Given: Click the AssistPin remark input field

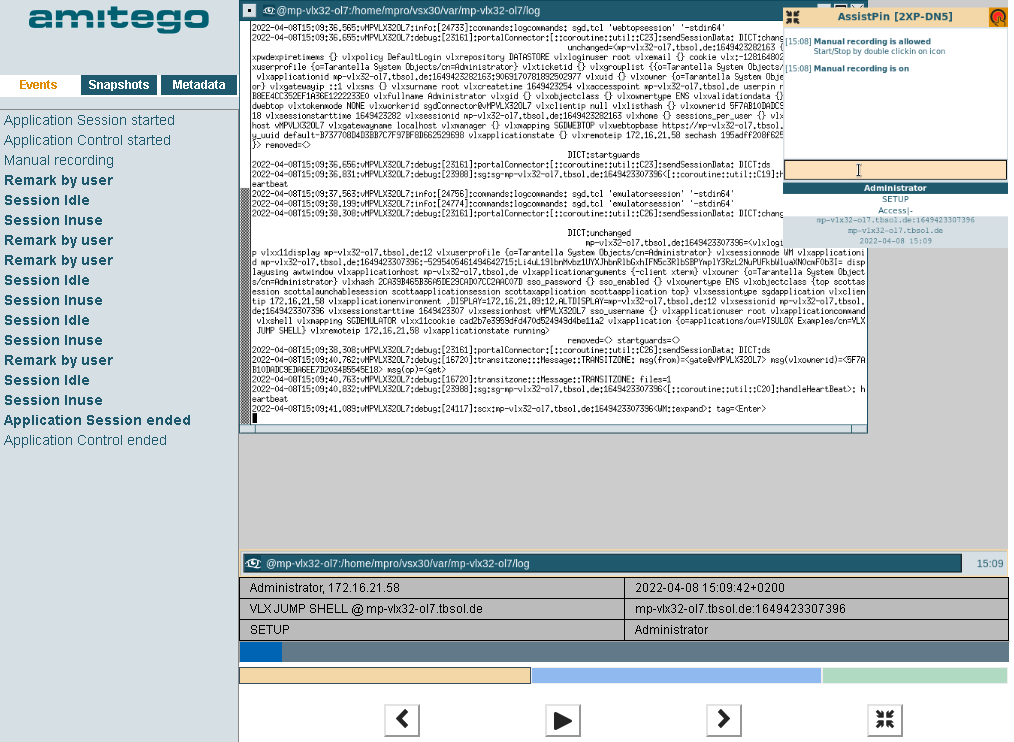Looking at the screenshot, I should (x=894, y=170).
